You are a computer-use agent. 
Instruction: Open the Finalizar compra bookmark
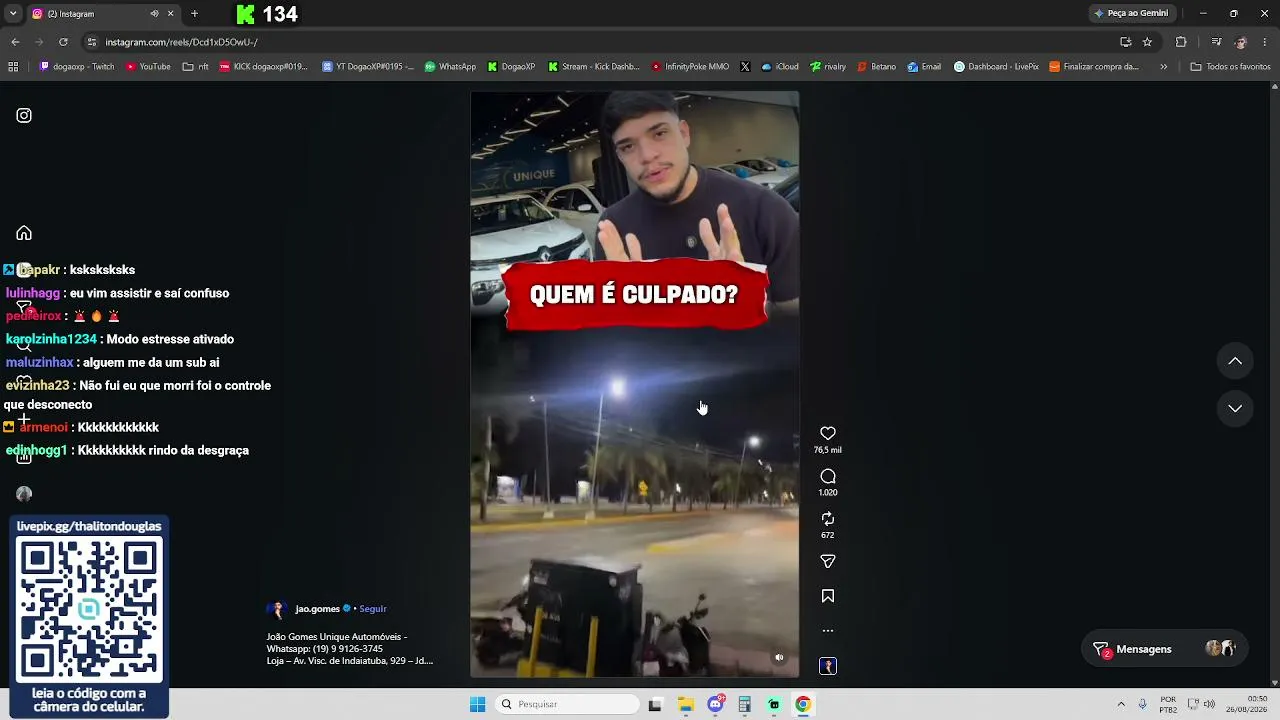[x=1094, y=67]
